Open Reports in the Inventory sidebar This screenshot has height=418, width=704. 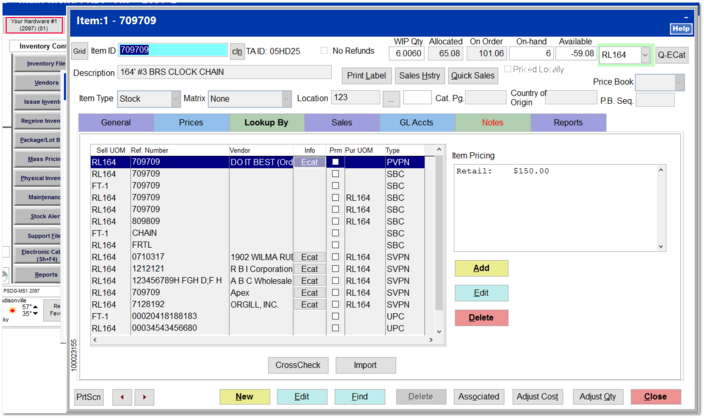tap(40, 275)
